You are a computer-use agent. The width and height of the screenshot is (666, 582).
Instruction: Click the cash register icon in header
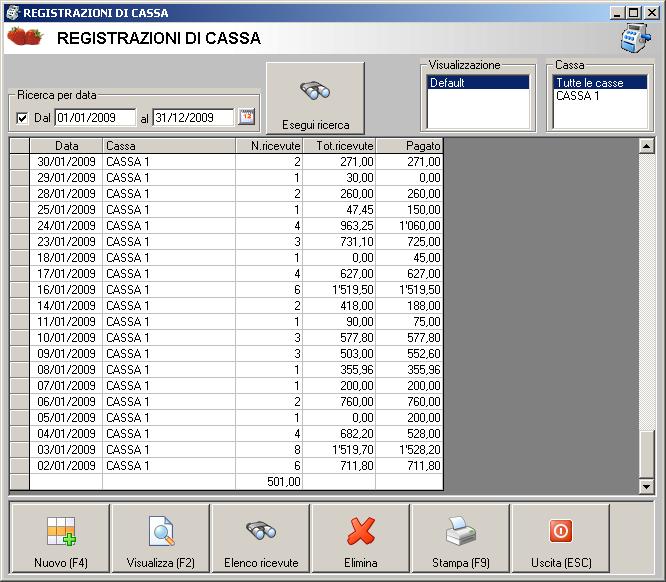tap(636, 38)
